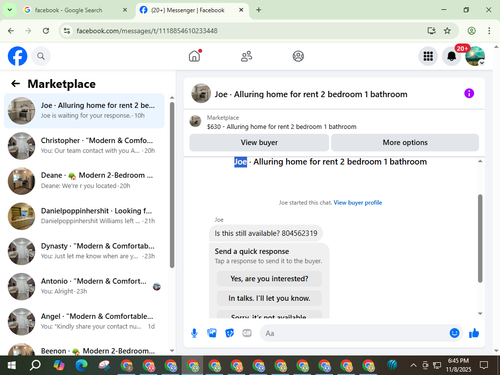Viewport: 500px width, 375px height.
Task: Click the $630 Alluring home listing text
Action: click(282, 127)
